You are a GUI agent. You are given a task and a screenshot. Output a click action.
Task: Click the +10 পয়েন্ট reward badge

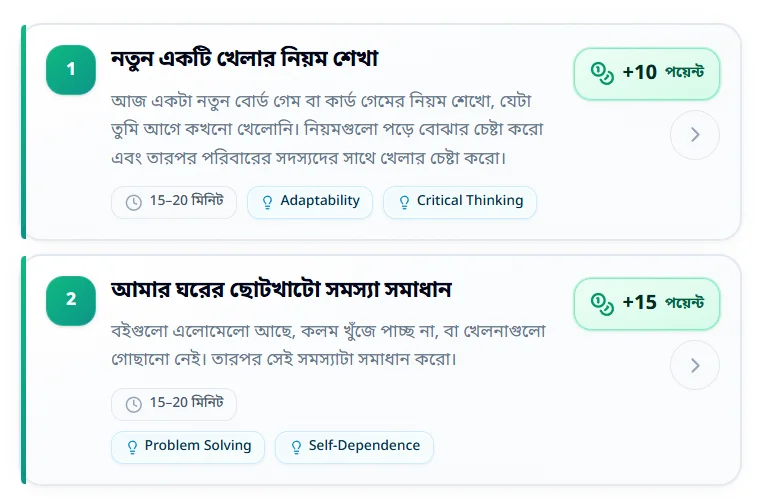click(646, 74)
